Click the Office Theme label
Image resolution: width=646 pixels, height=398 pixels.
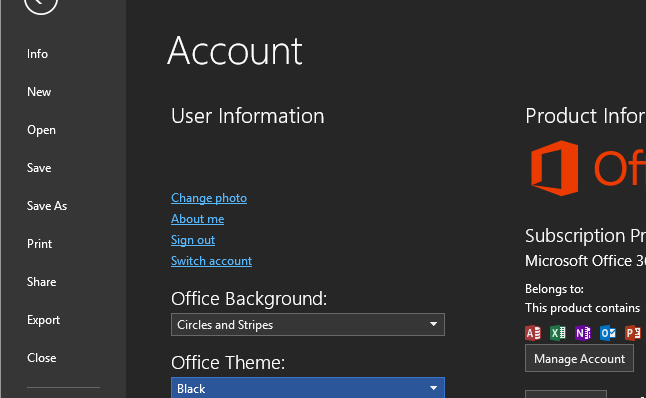pos(228,363)
